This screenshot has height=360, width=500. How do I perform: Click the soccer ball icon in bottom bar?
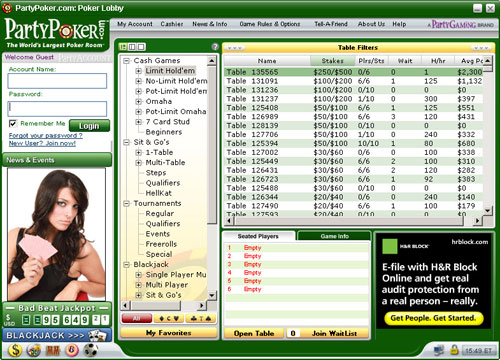(x=90, y=350)
